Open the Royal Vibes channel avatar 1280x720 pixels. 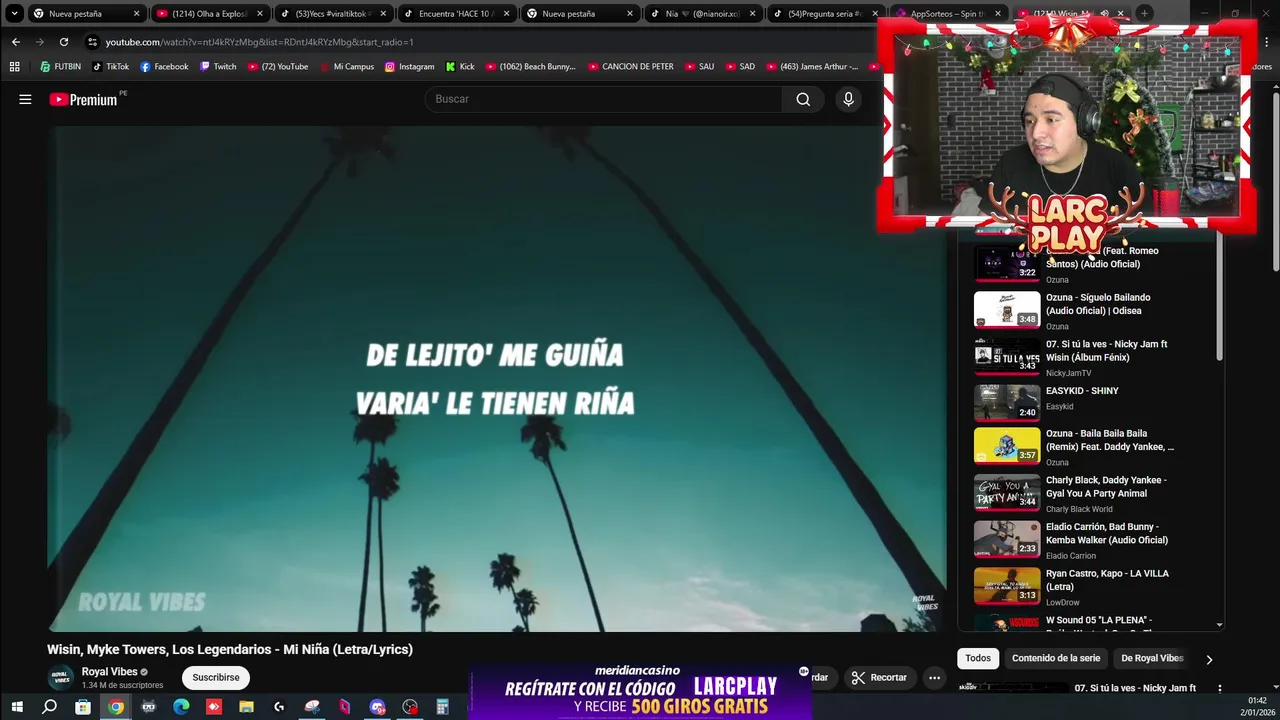61,677
